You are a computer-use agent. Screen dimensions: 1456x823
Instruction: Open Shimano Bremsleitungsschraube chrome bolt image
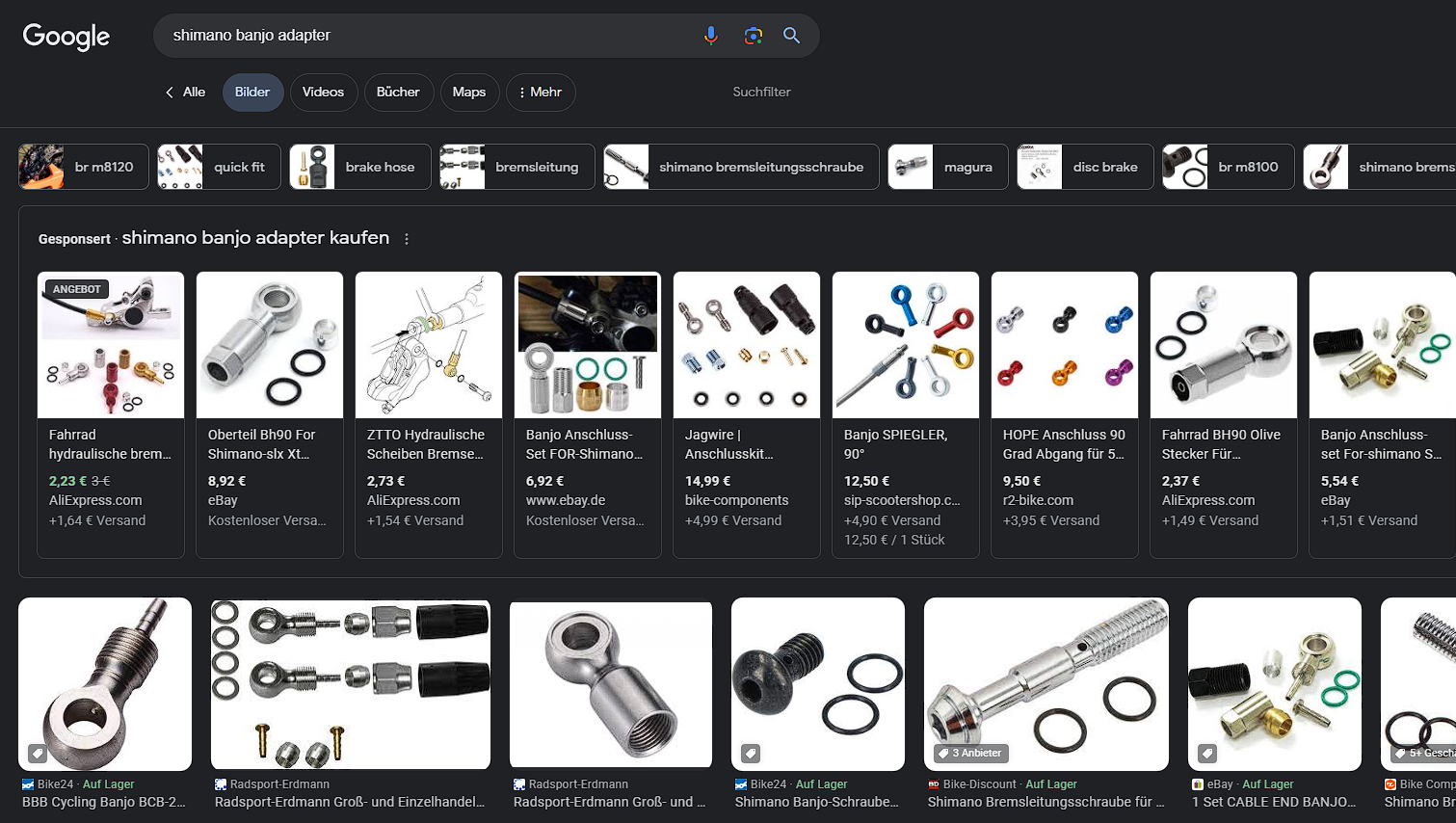1046,684
